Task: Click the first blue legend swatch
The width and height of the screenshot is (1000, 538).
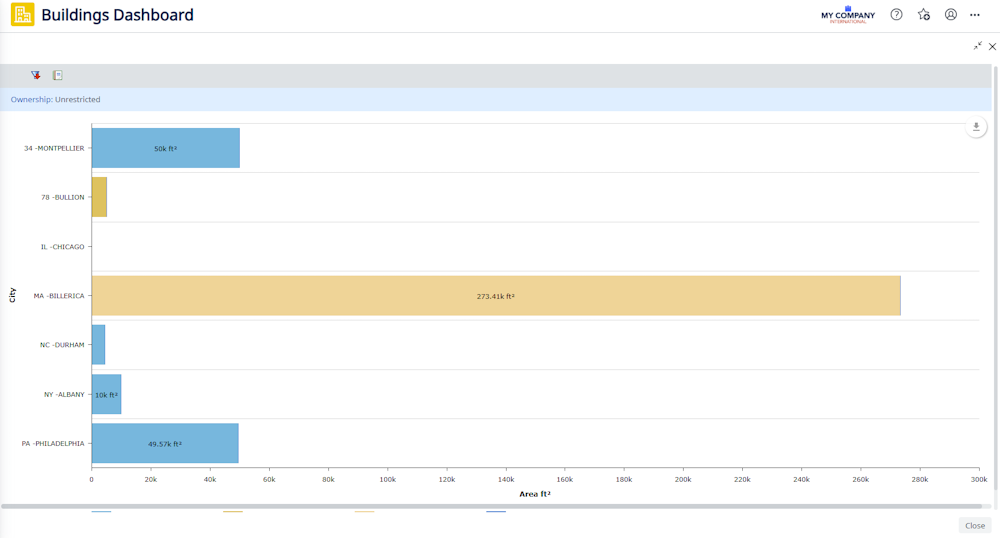Action: tap(101, 511)
